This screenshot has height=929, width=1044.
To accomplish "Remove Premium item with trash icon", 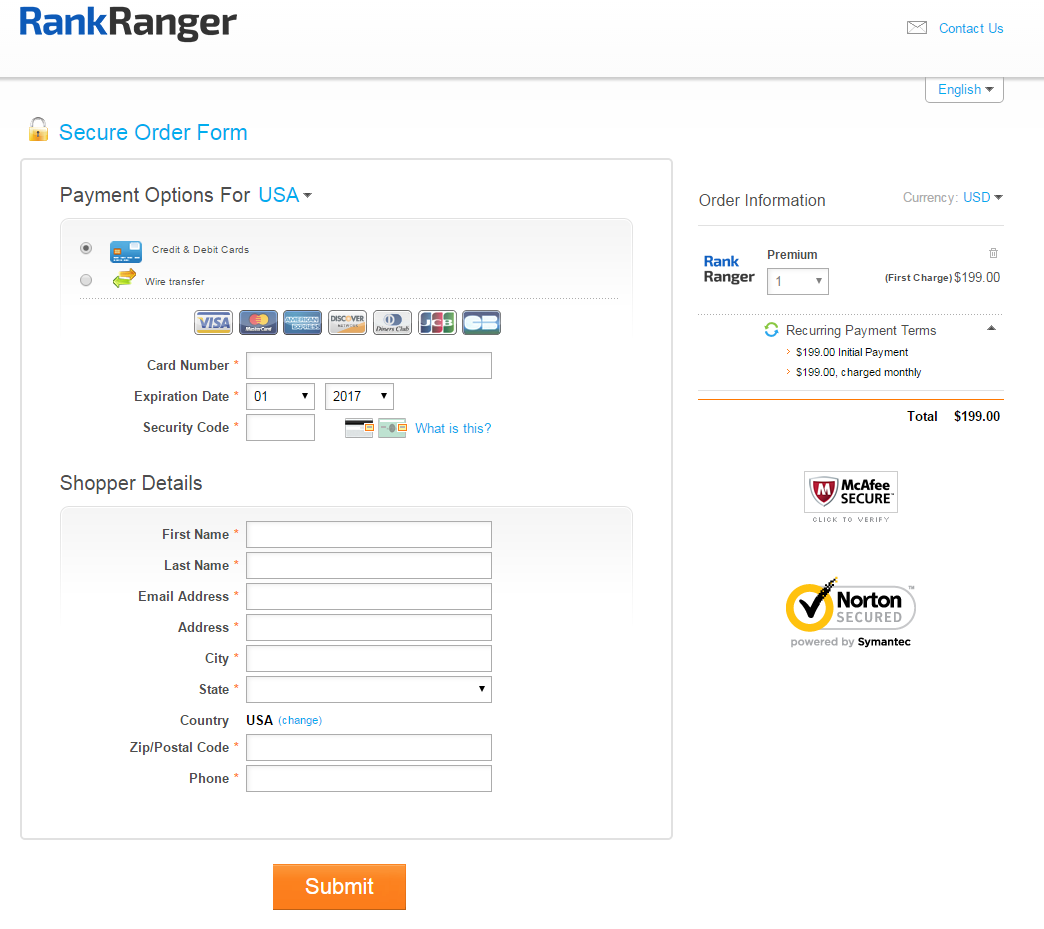I will click(x=993, y=254).
